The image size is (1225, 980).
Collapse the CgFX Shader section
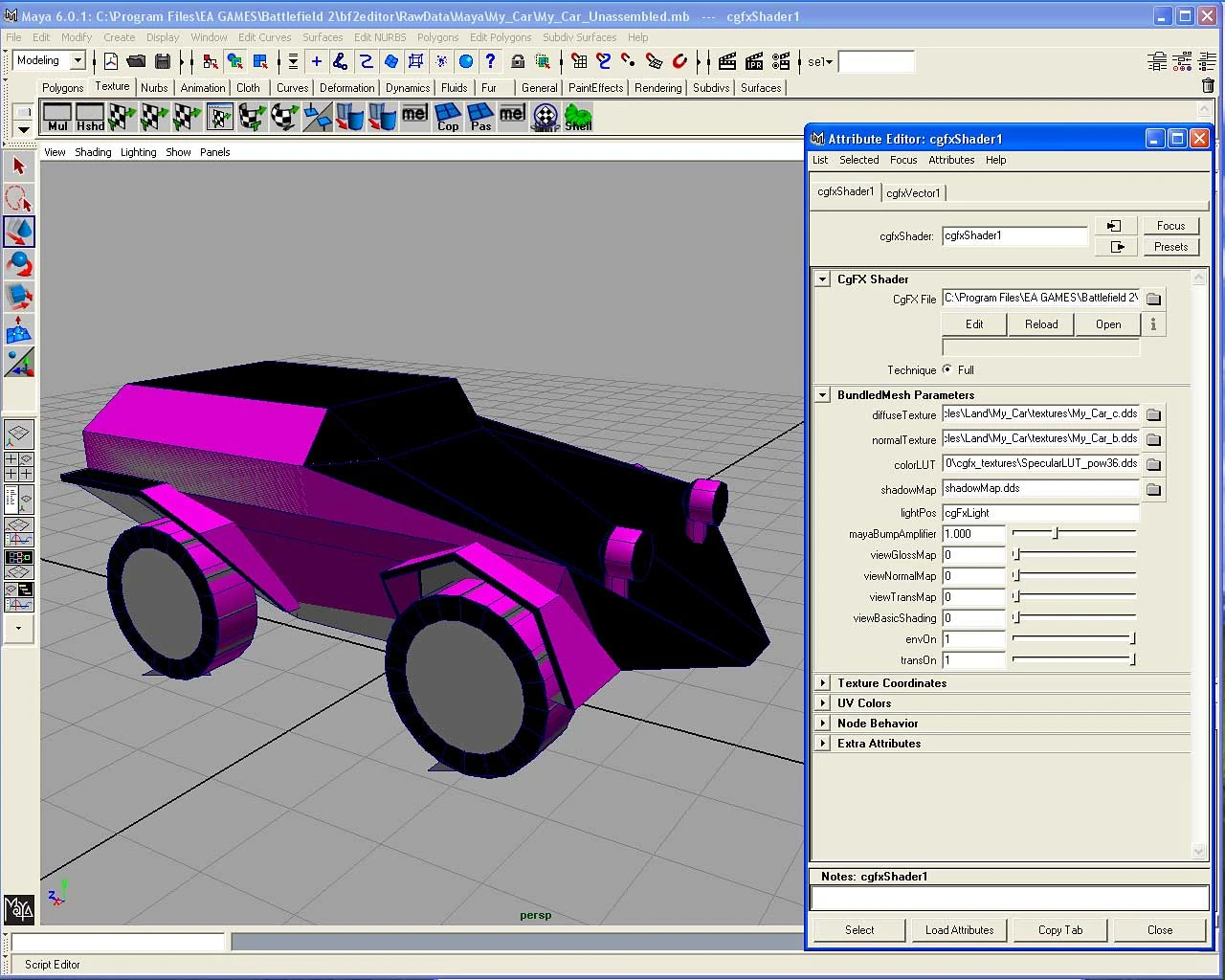point(822,279)
